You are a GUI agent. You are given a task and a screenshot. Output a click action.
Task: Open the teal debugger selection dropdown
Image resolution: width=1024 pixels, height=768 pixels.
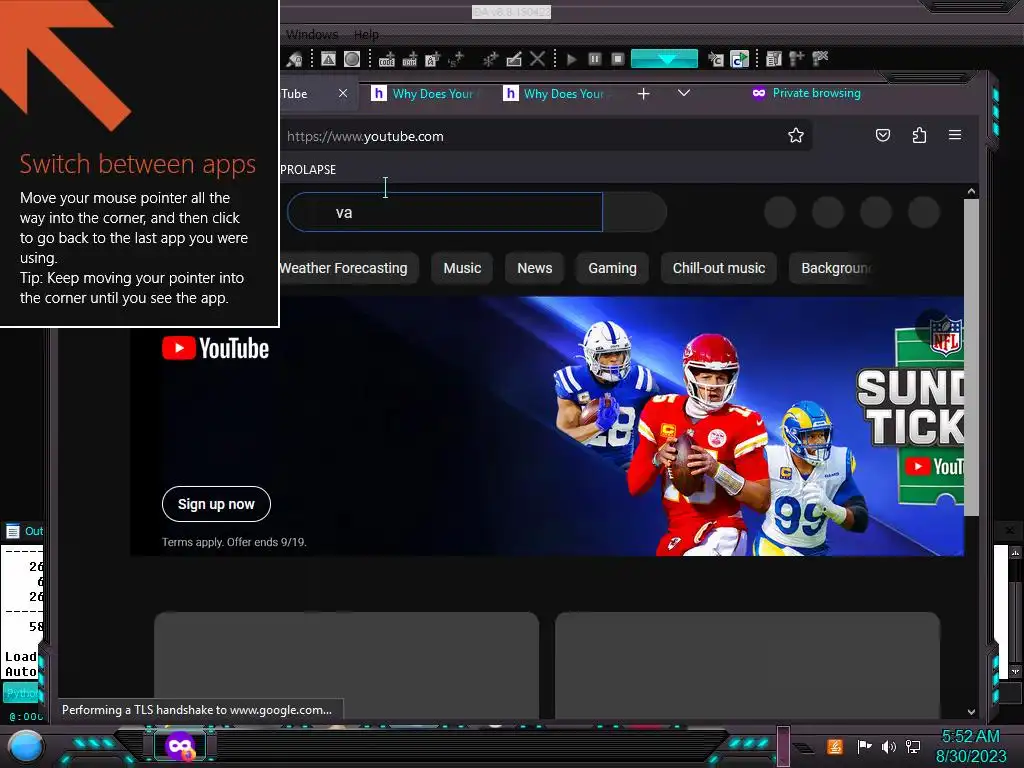pos(664,59)
